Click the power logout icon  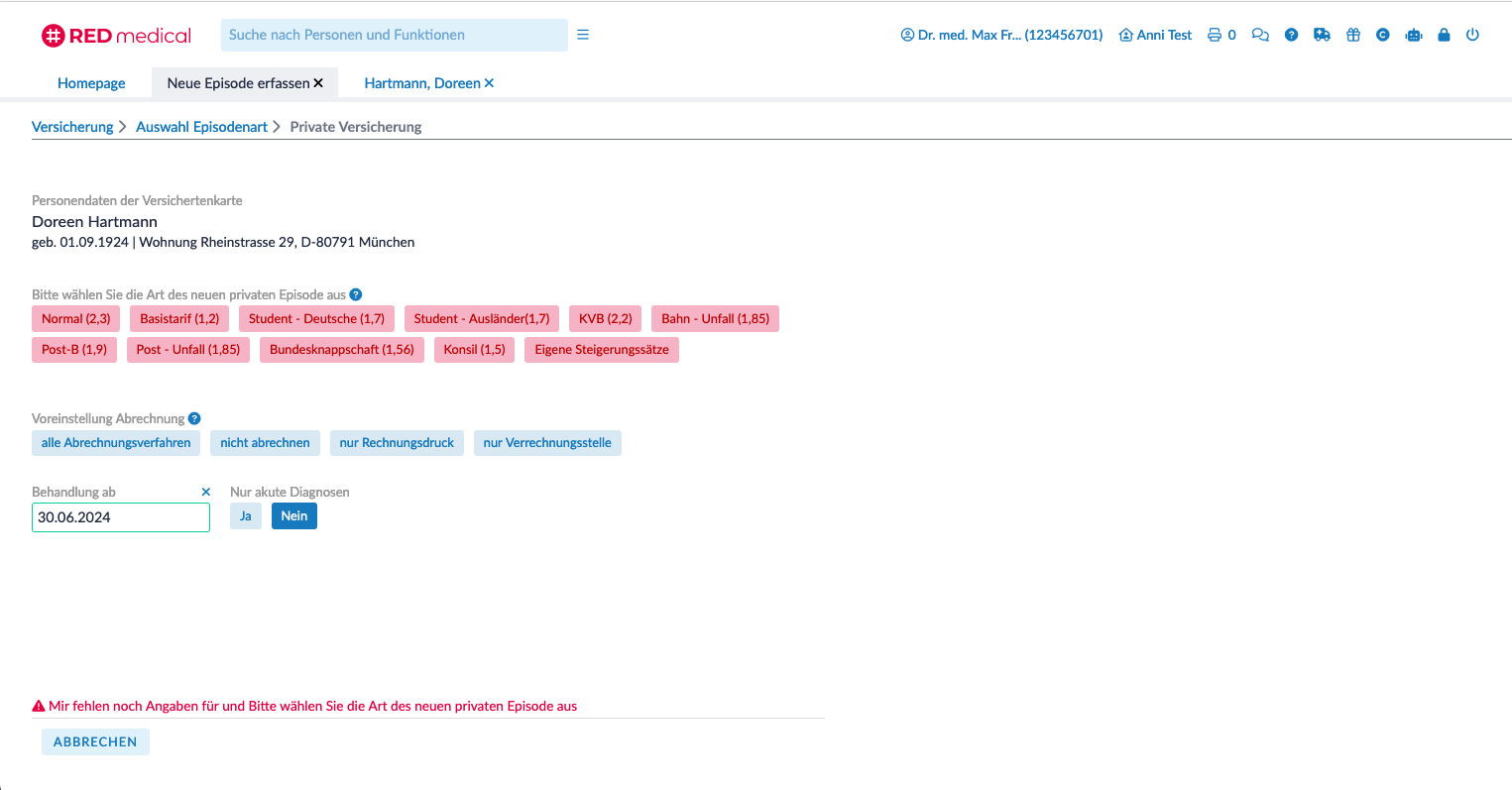1472,35
